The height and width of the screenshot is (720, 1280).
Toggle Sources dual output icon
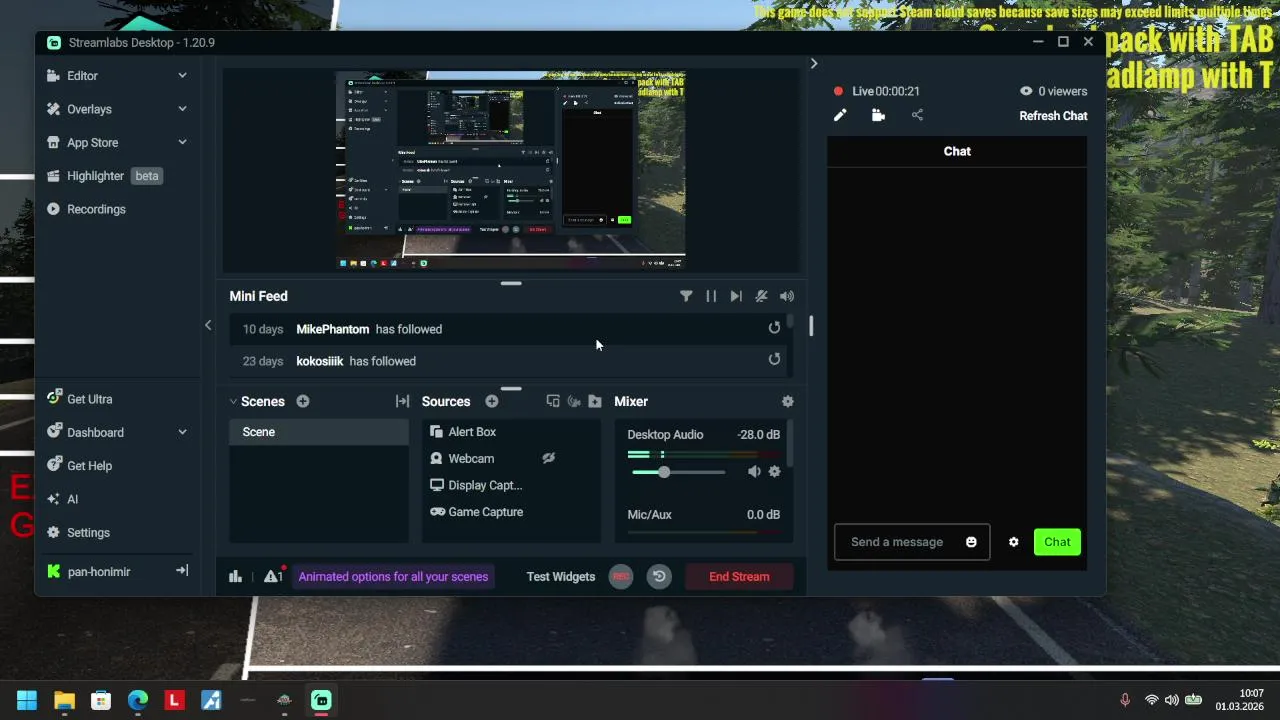coord(553,401)
